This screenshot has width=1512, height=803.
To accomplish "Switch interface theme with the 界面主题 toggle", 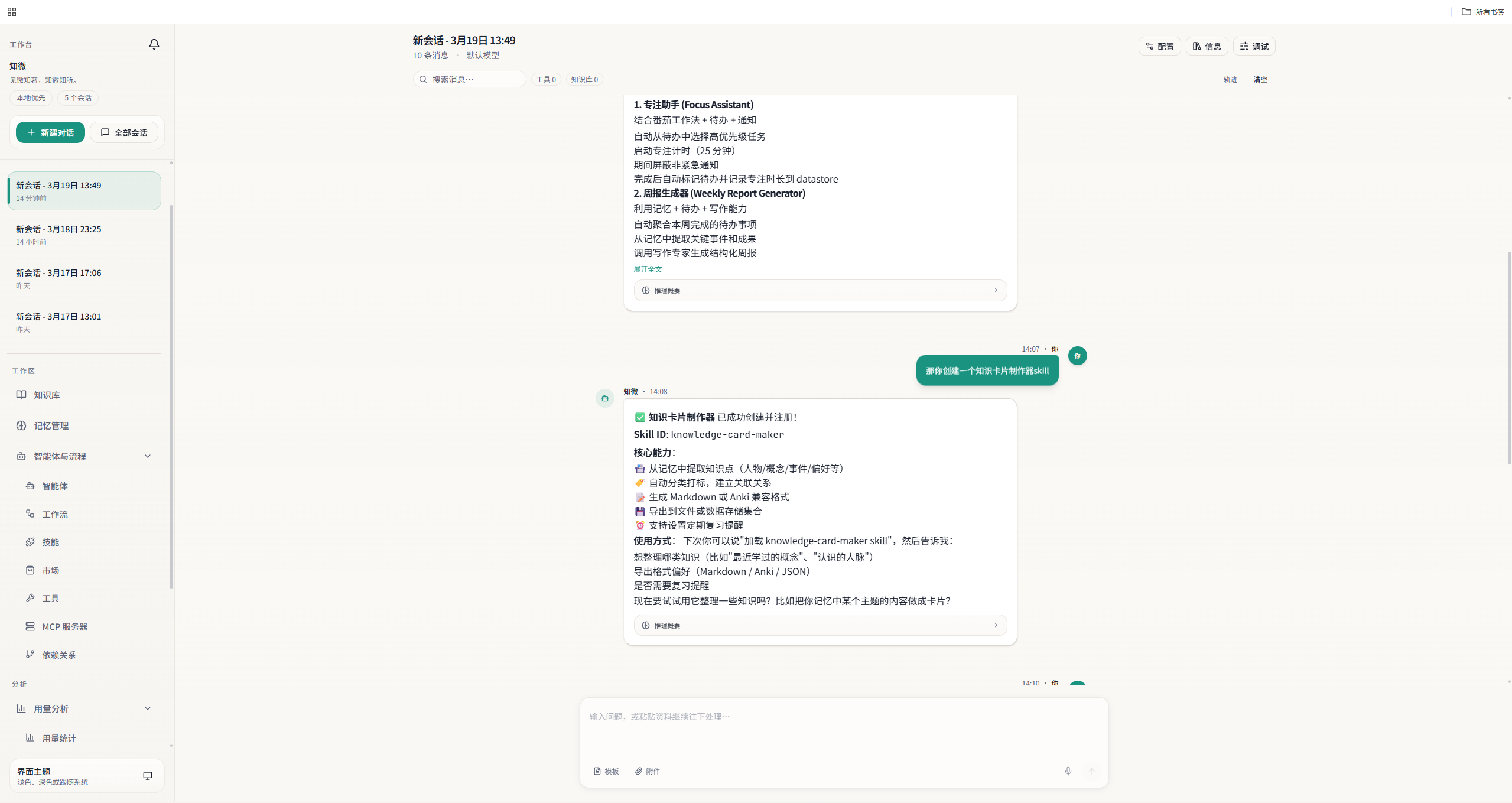I will (147, 775).
